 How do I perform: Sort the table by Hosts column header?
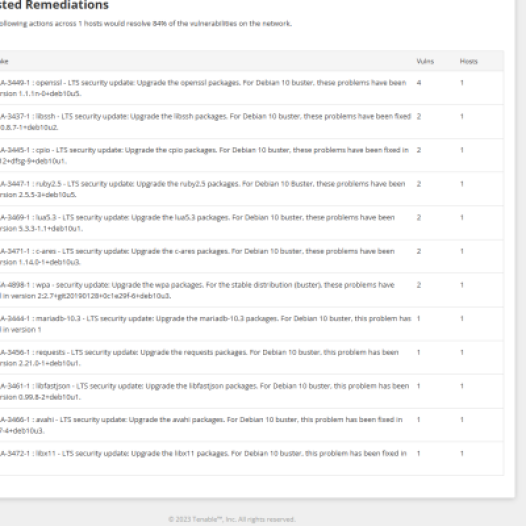click(x=469, y=61)
